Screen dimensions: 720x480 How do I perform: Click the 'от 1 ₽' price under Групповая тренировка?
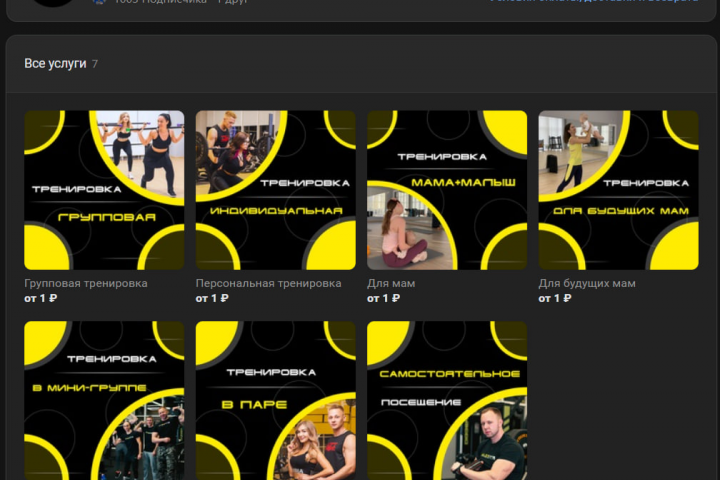coord(40,299)
